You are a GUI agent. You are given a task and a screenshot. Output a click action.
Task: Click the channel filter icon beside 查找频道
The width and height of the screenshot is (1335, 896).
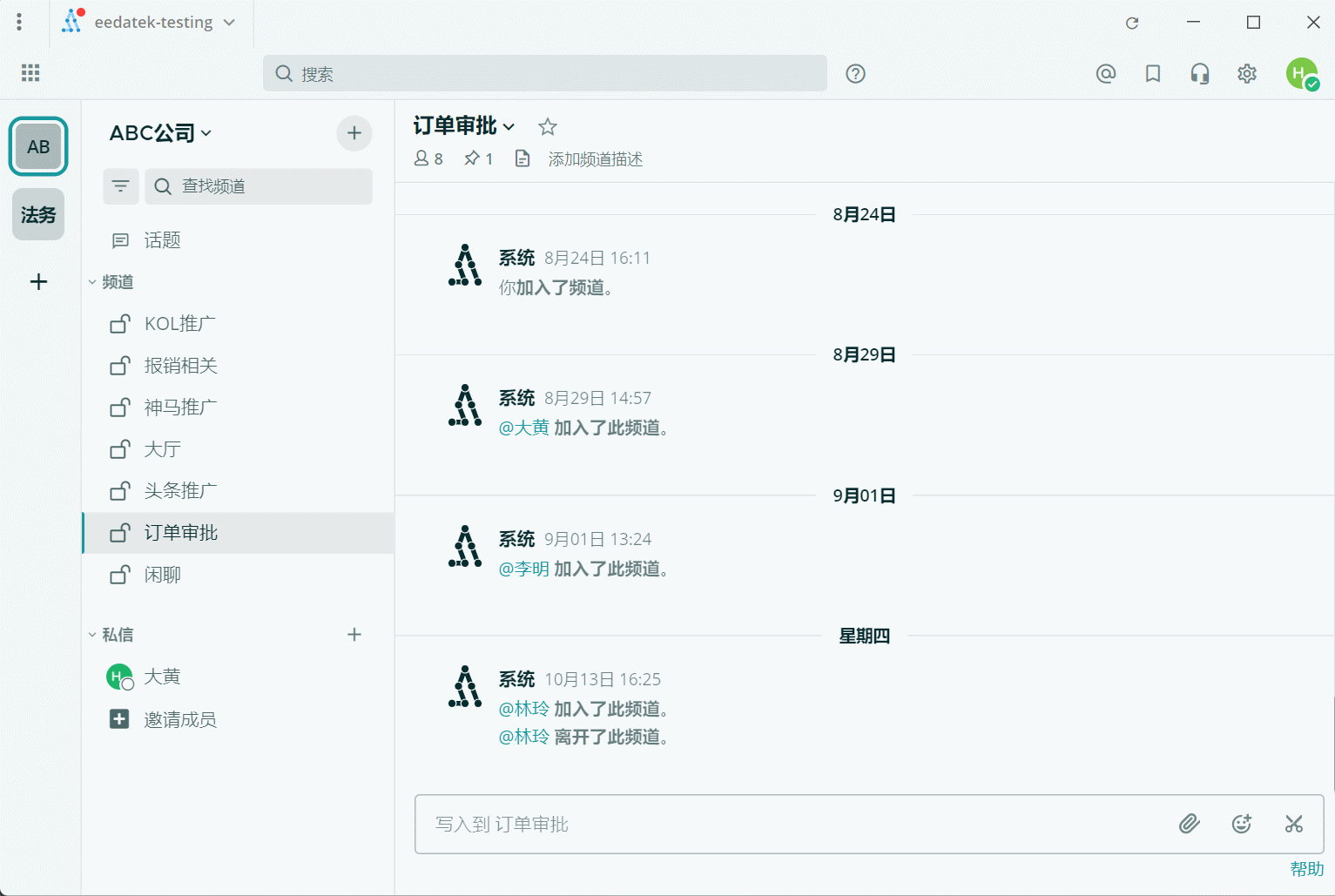point(120,185)
